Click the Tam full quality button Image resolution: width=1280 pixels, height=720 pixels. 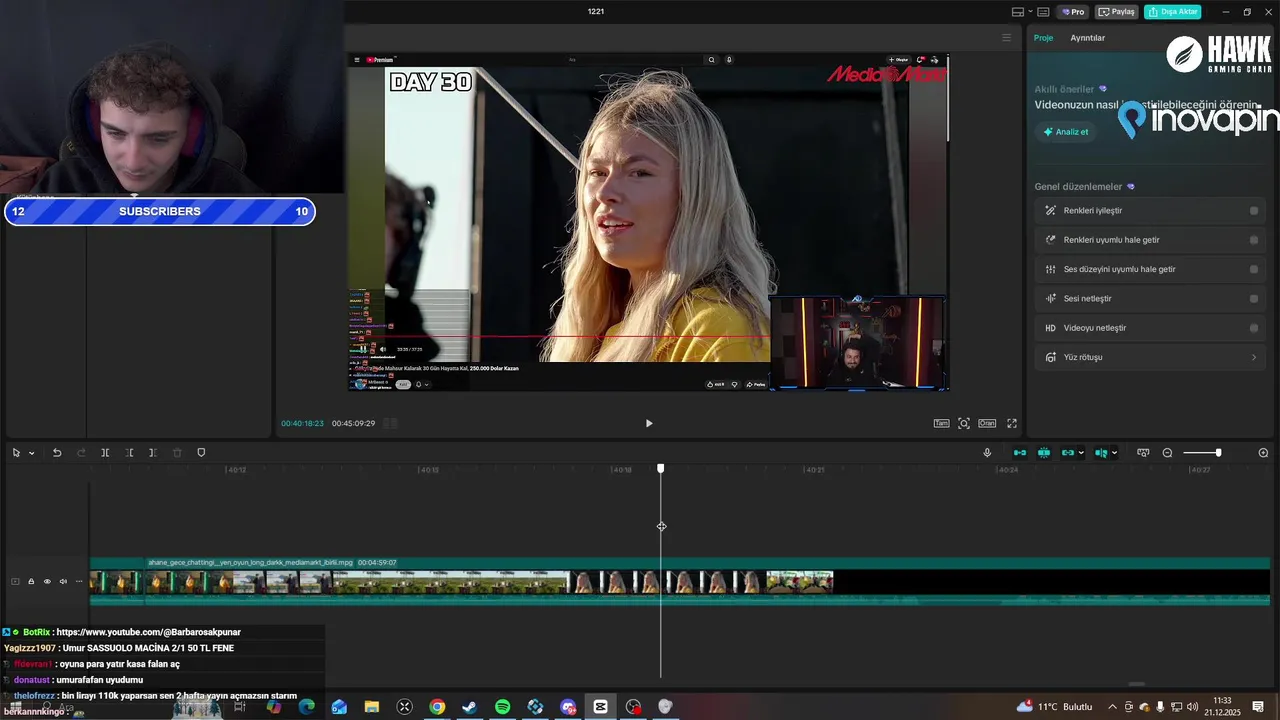coord(941,423)
